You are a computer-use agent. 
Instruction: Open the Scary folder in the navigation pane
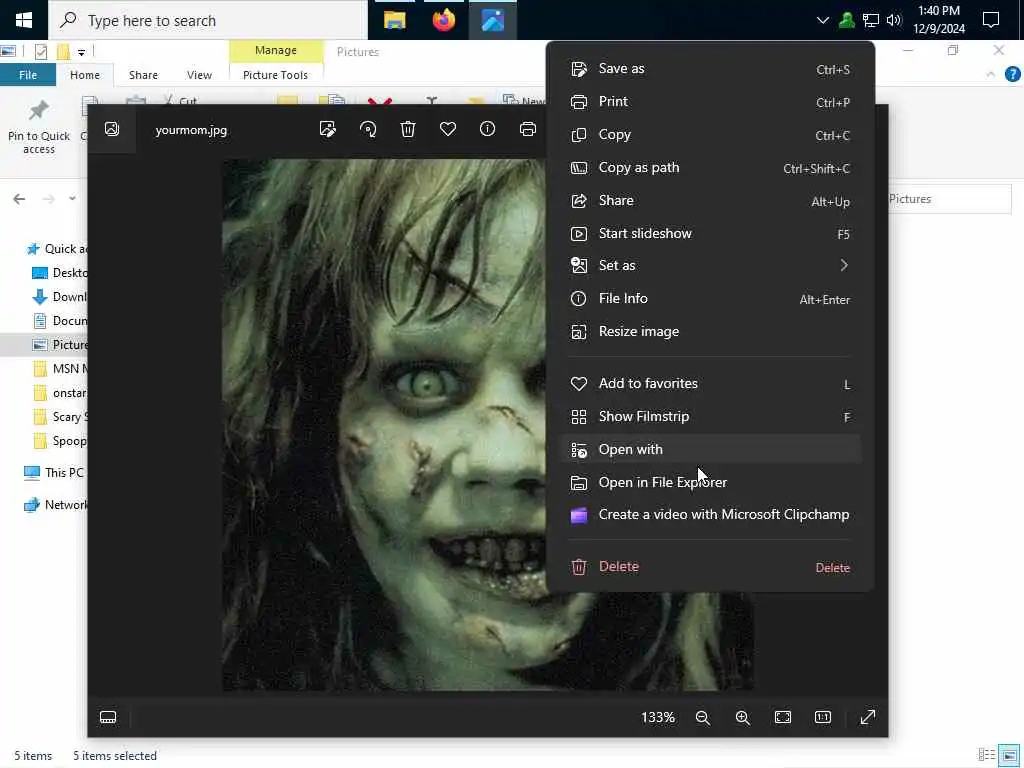pyautogui.click(x=60, y=417)
